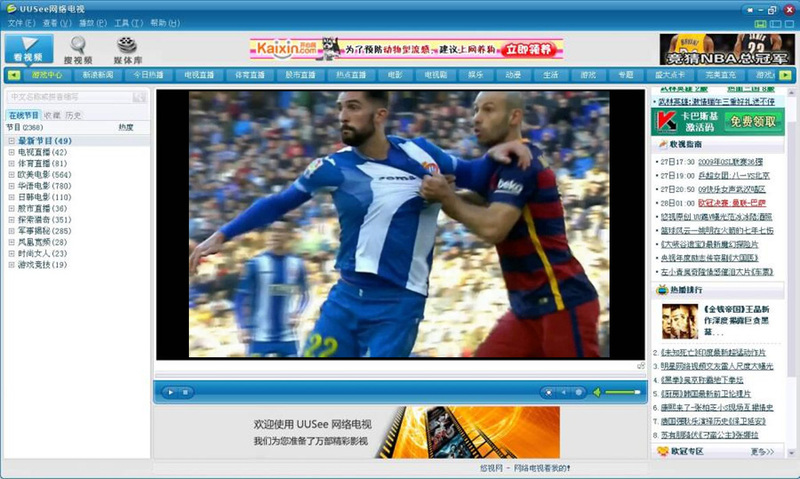Expand the 股市直播 (36) category
800x479 pixels.
[11, 208]
